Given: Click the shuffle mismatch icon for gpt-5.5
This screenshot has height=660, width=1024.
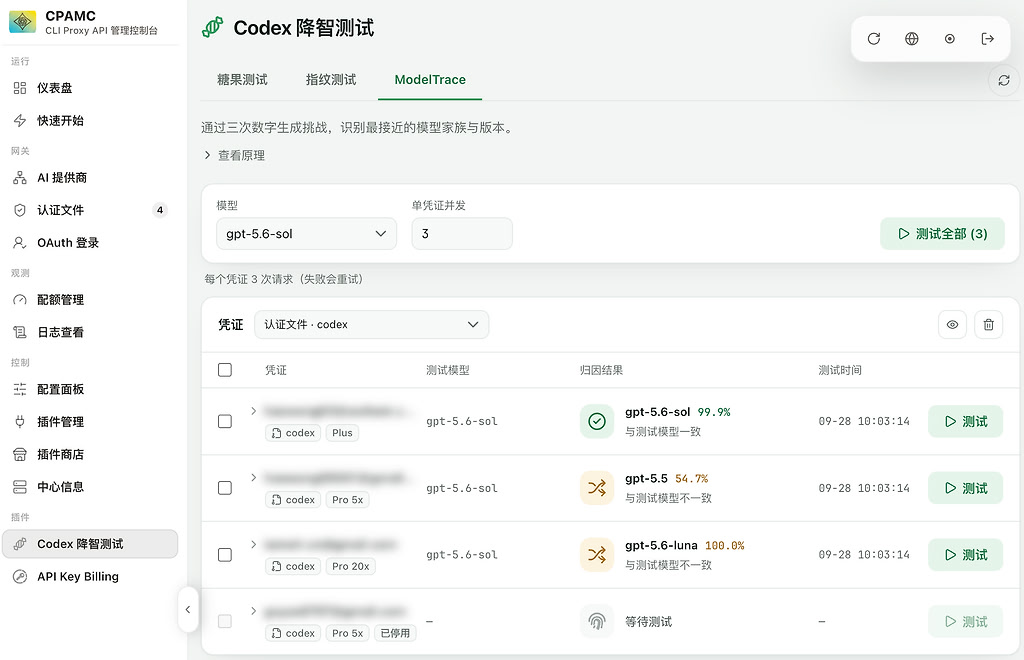Looking at the screenshot, I should point(597,488).
